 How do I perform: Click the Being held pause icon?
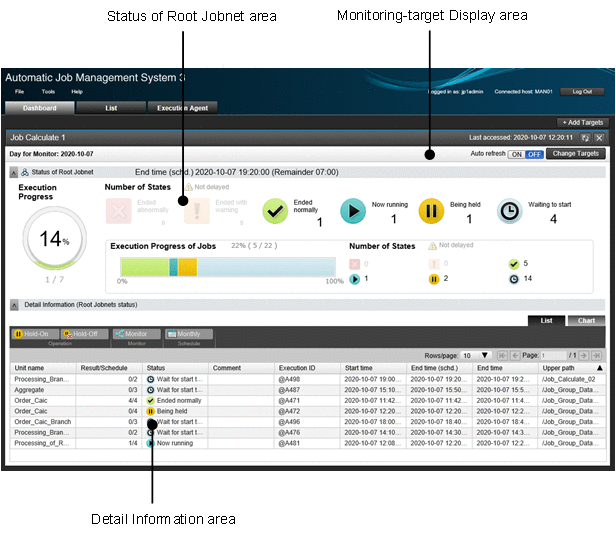tap(432, 211)
